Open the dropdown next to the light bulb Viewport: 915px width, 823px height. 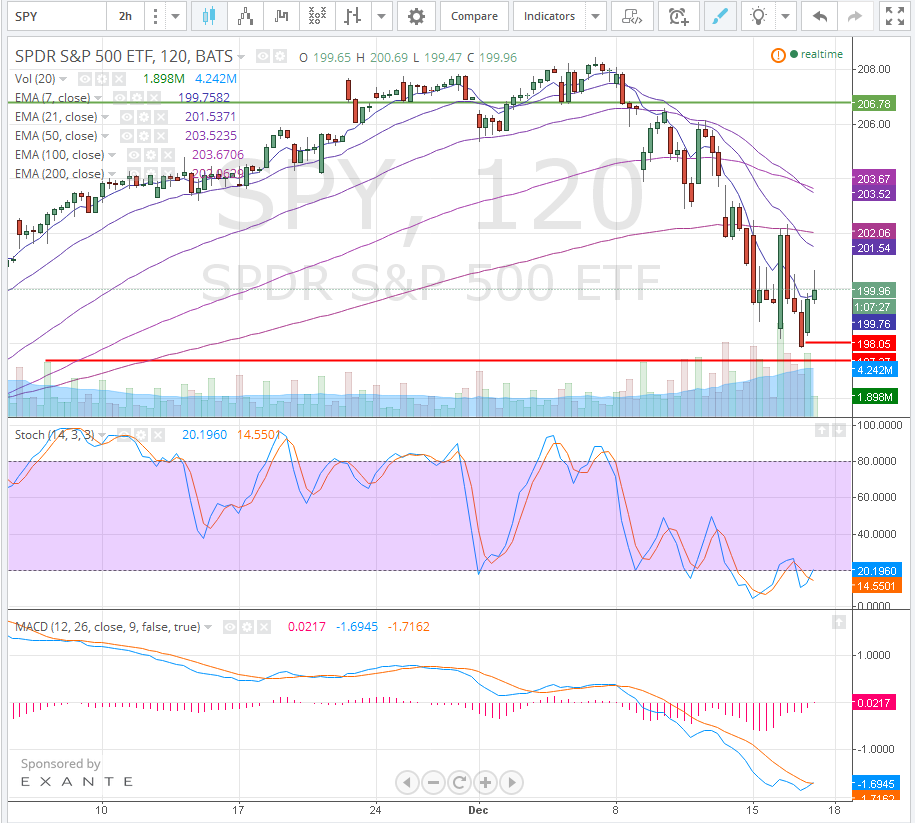coord(785,16)
